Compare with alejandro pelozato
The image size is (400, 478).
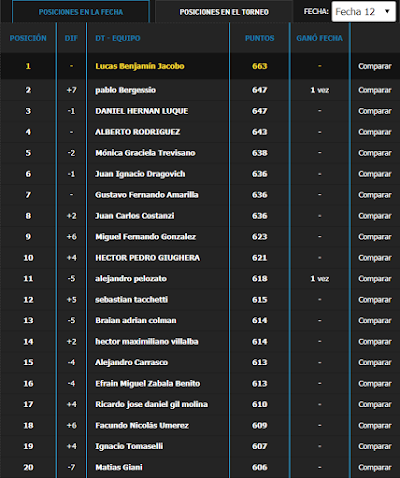click(375, 279)
